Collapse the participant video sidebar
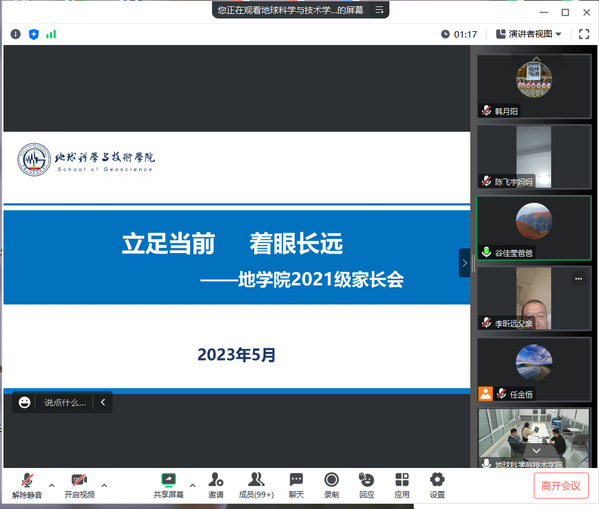The height and width of the screenshot is (509, 599). point(465,263)
